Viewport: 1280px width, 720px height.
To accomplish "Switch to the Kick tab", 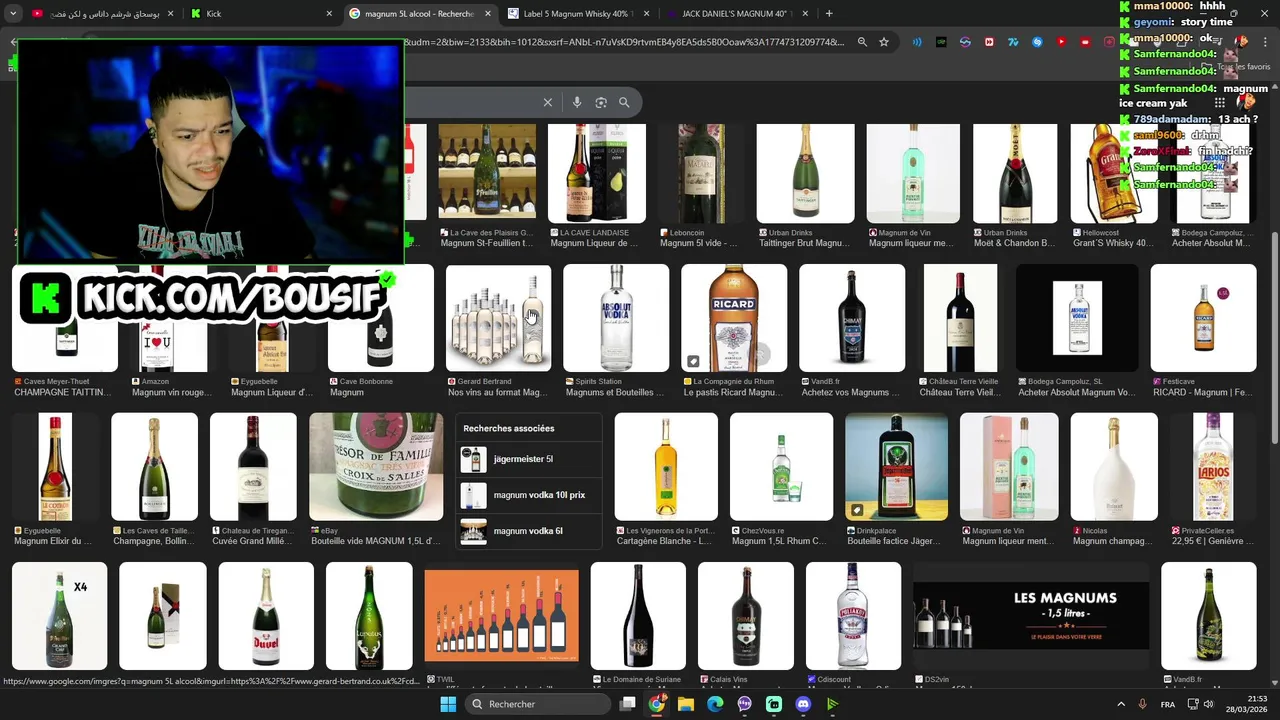I will pos(263,14).
